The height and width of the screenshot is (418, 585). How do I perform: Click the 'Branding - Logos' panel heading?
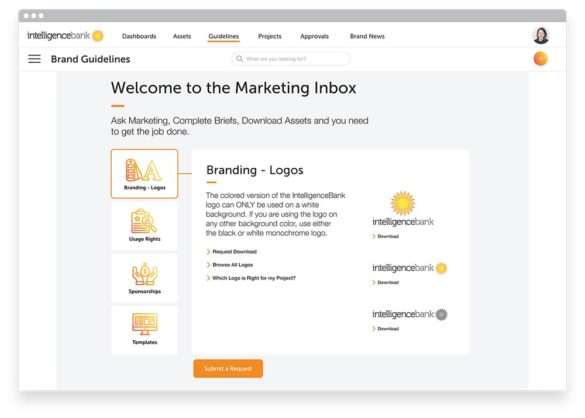(x=255, y=170)
